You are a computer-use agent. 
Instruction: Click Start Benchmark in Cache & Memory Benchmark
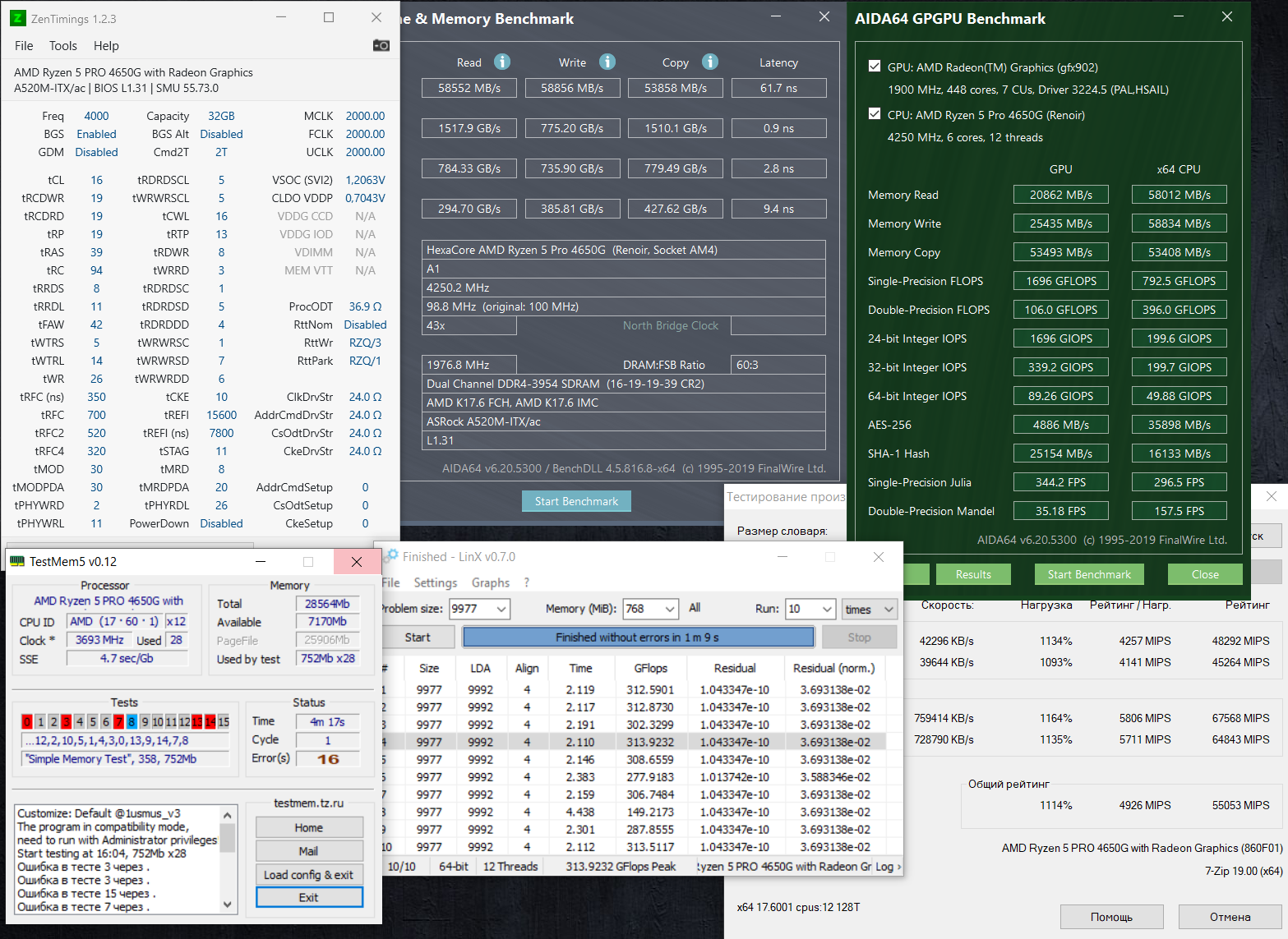point(576,501)
